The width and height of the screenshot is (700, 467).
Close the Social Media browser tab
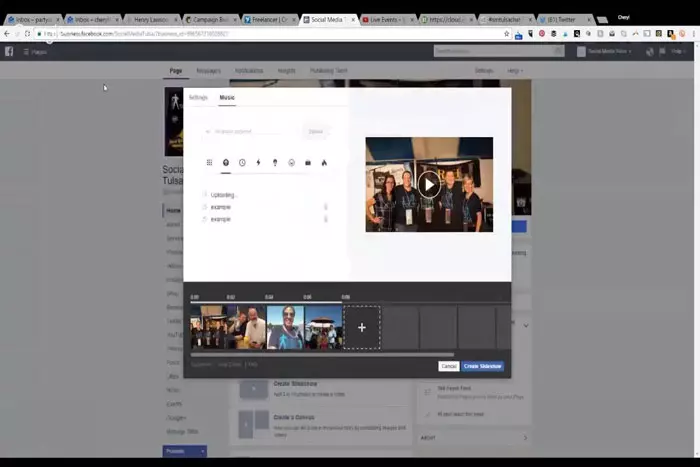point(353,20)
